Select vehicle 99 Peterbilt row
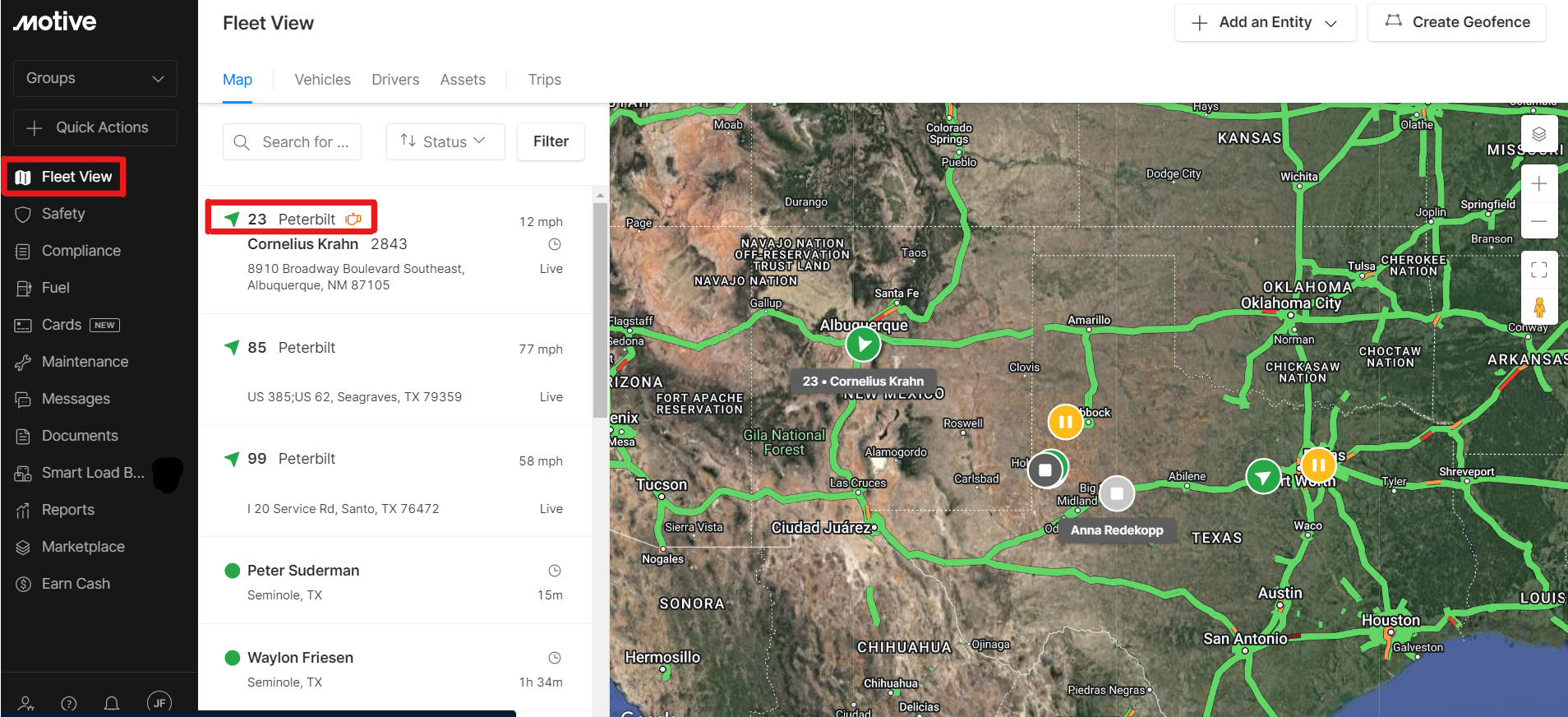This screenshot has width=1568, height=717. point(395,482)
